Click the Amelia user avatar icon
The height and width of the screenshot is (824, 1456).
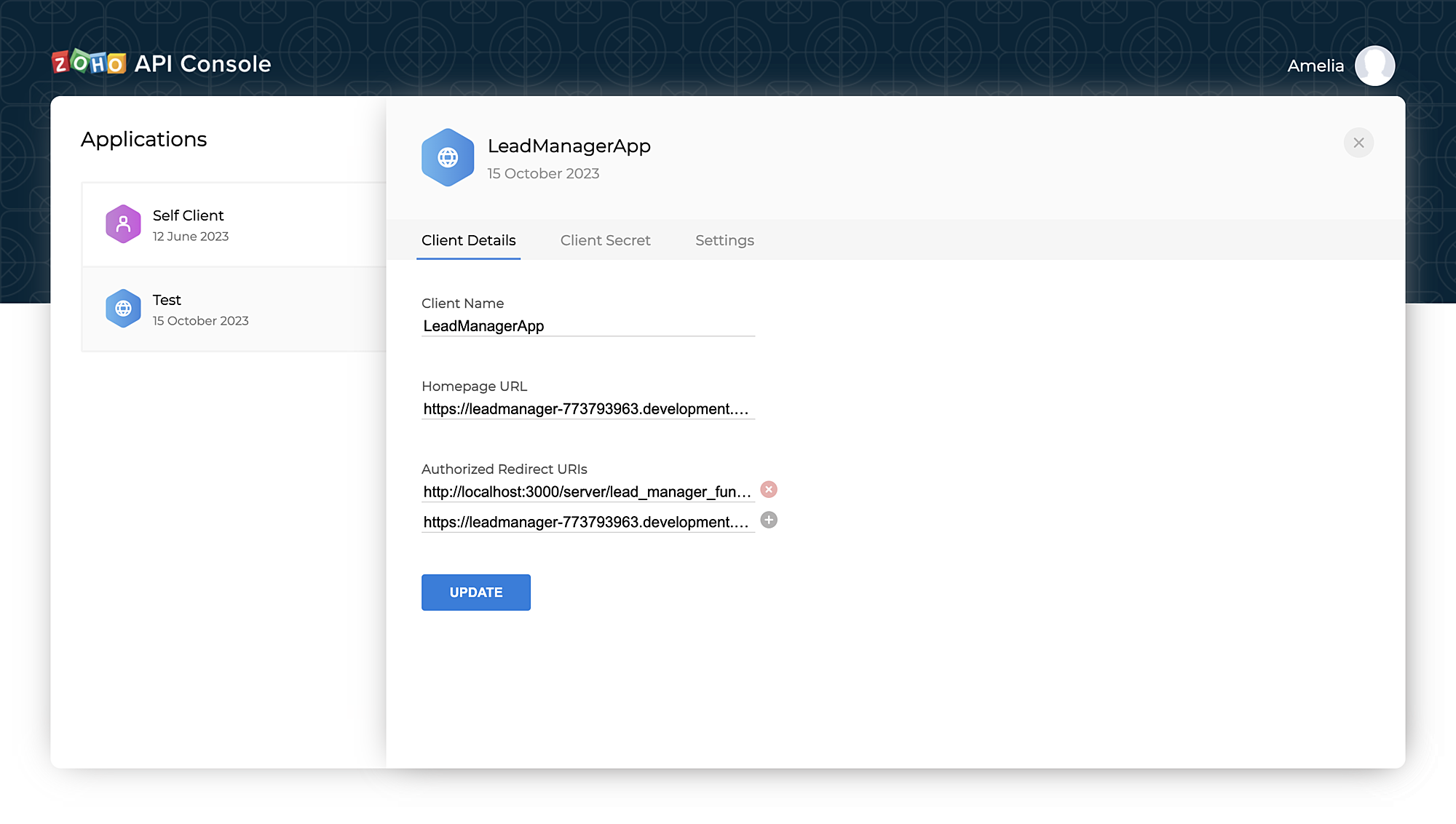tap(1377, 65)
